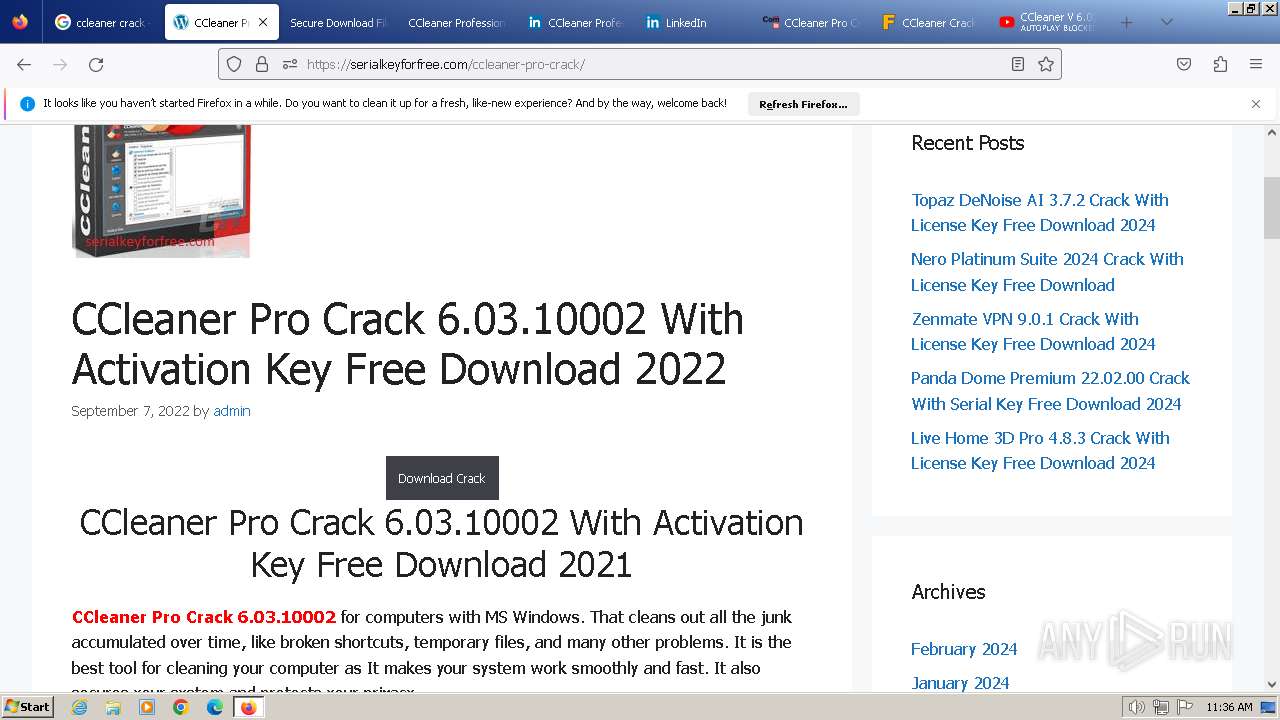Focus the URL address bar
The image size is (1280, 720).
640,64
